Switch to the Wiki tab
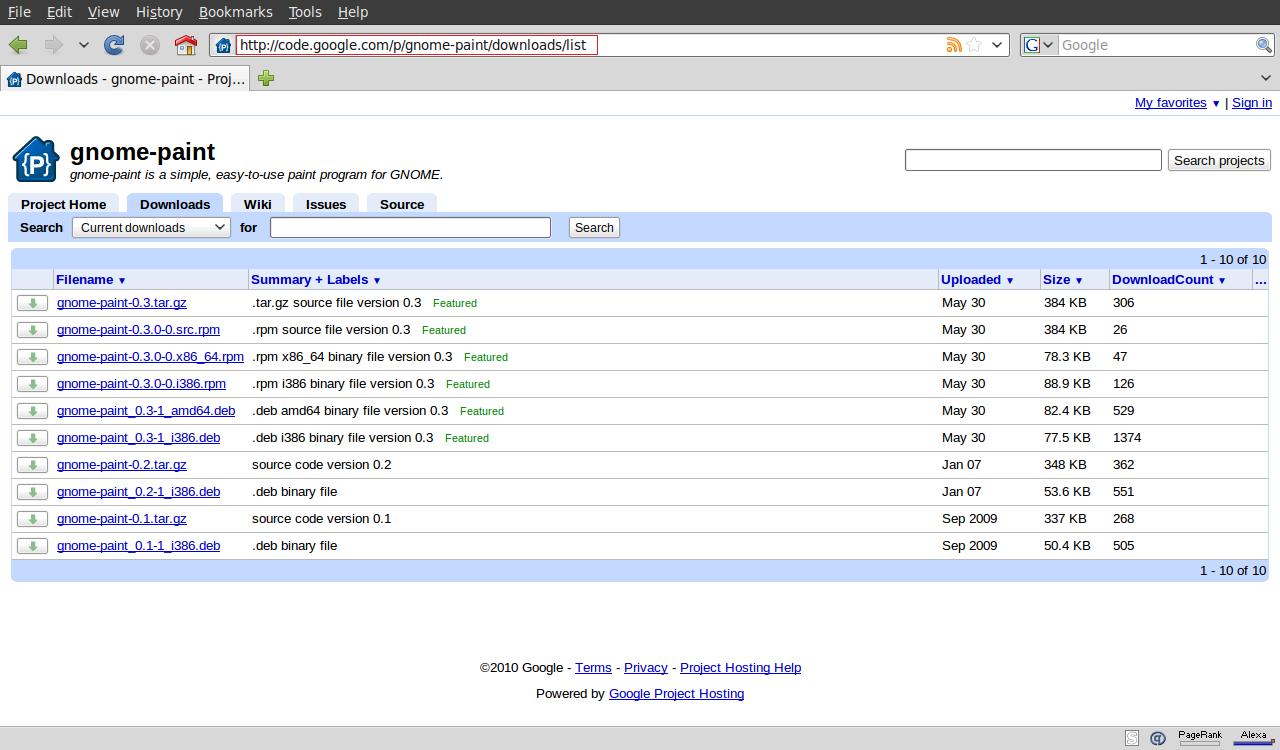 (x=258, y=204)
